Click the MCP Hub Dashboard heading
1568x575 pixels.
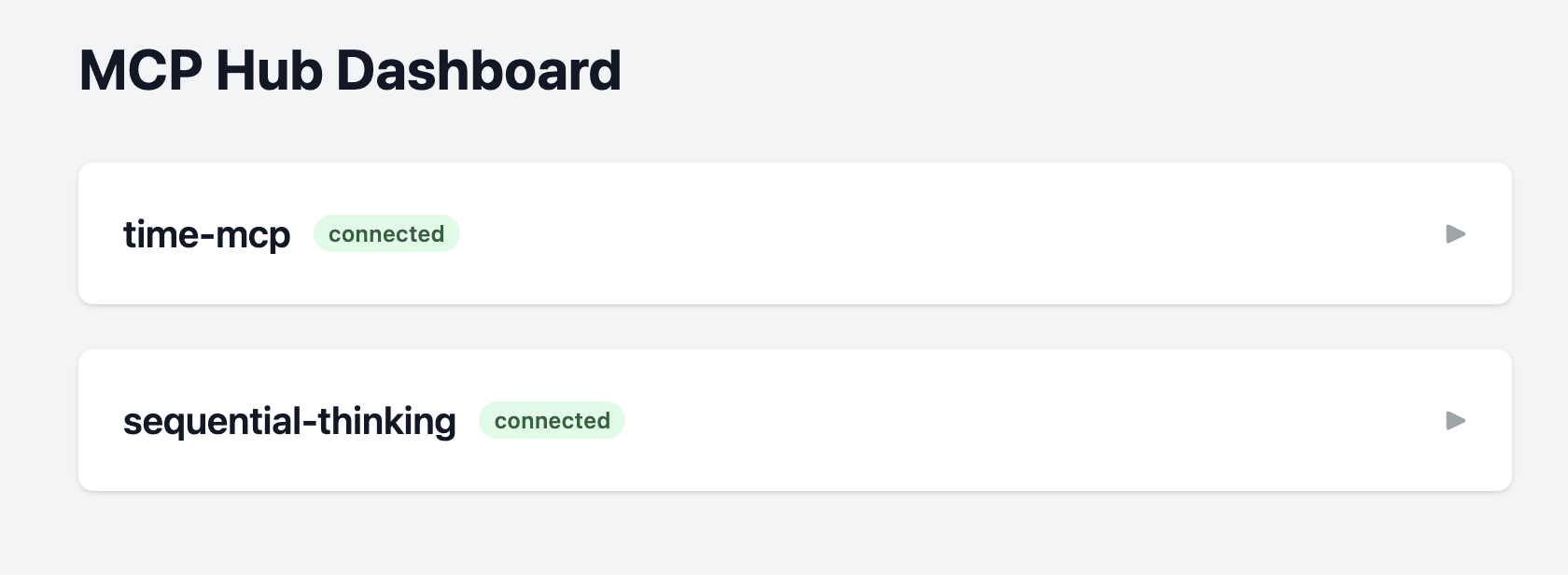coord(350,70)
